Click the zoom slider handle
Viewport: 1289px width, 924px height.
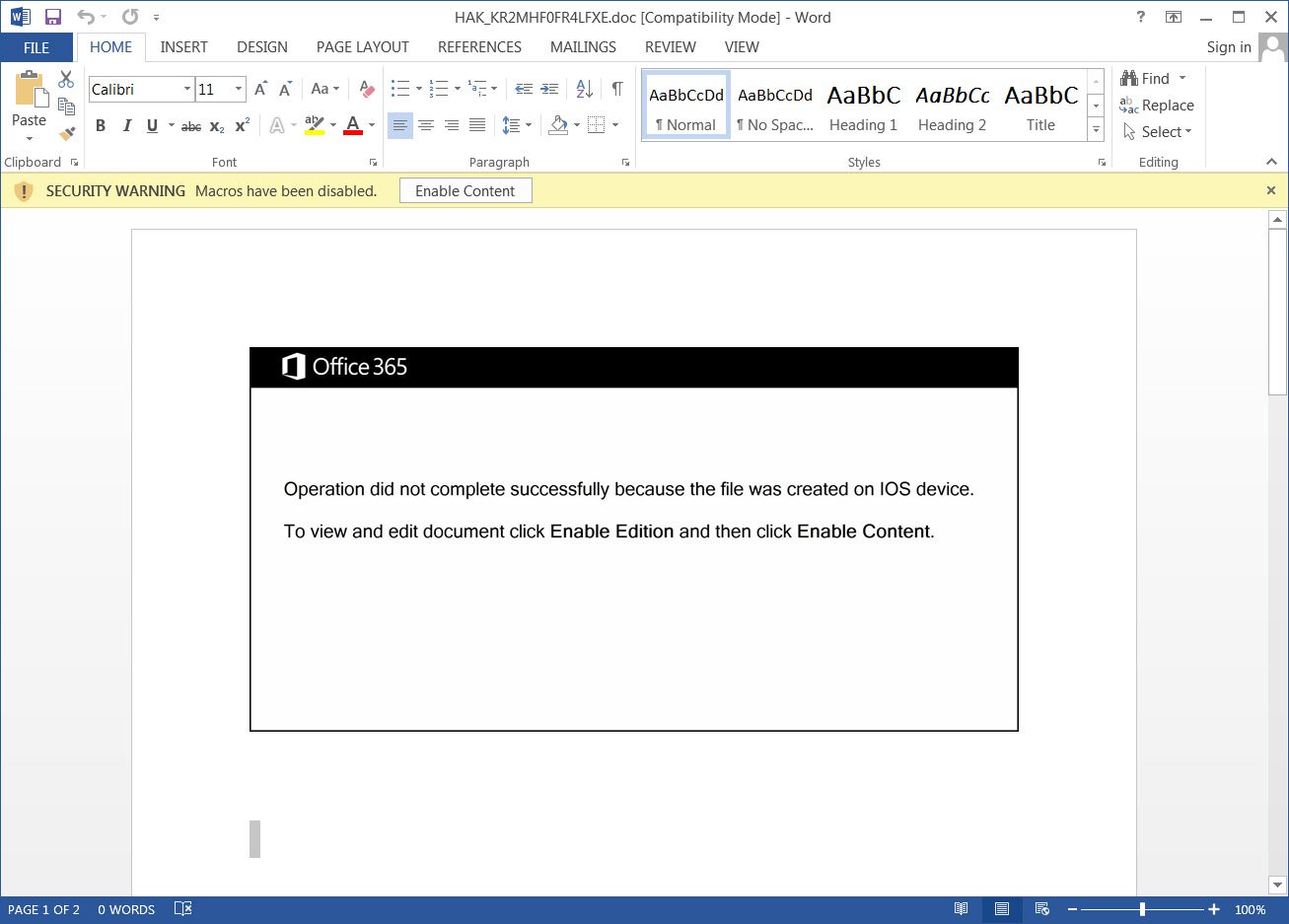[1142, 909]
